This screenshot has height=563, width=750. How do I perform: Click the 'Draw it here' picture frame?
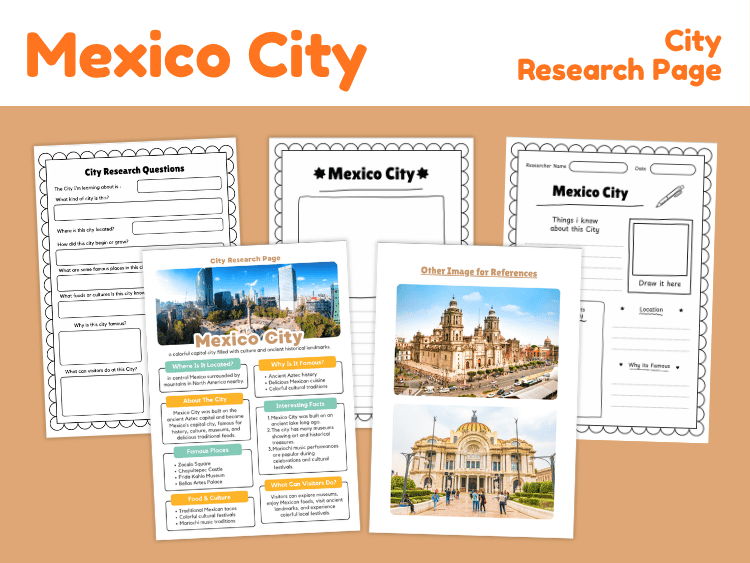coord(660,256)
